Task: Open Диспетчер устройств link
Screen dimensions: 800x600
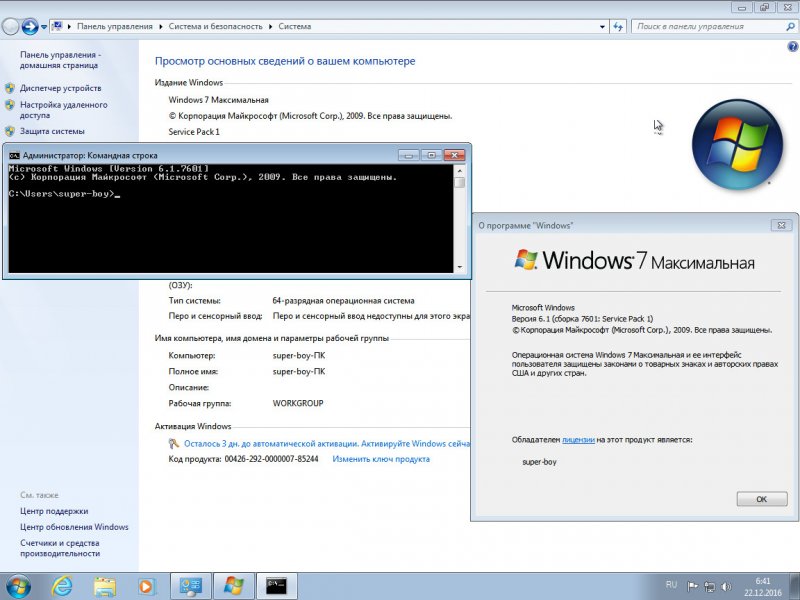Action: 61,88
